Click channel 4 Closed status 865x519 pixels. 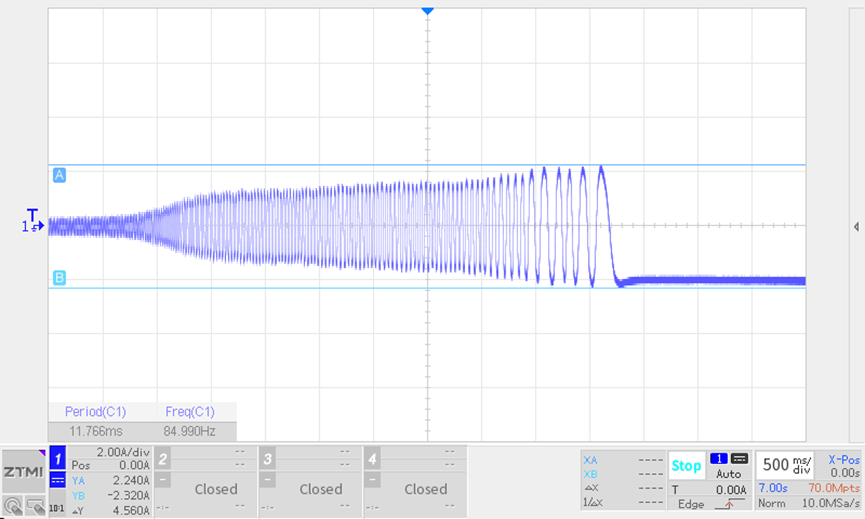pos(425,489)
